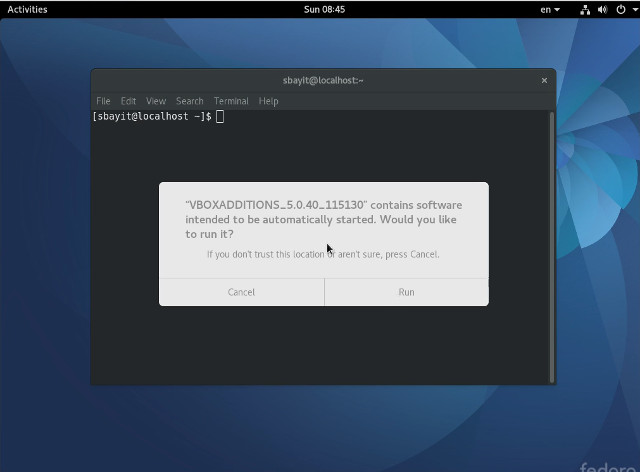The height and width of the screenshot is (472, 640).
Task: Open the Search menu in Terminal
Action: 190,101
